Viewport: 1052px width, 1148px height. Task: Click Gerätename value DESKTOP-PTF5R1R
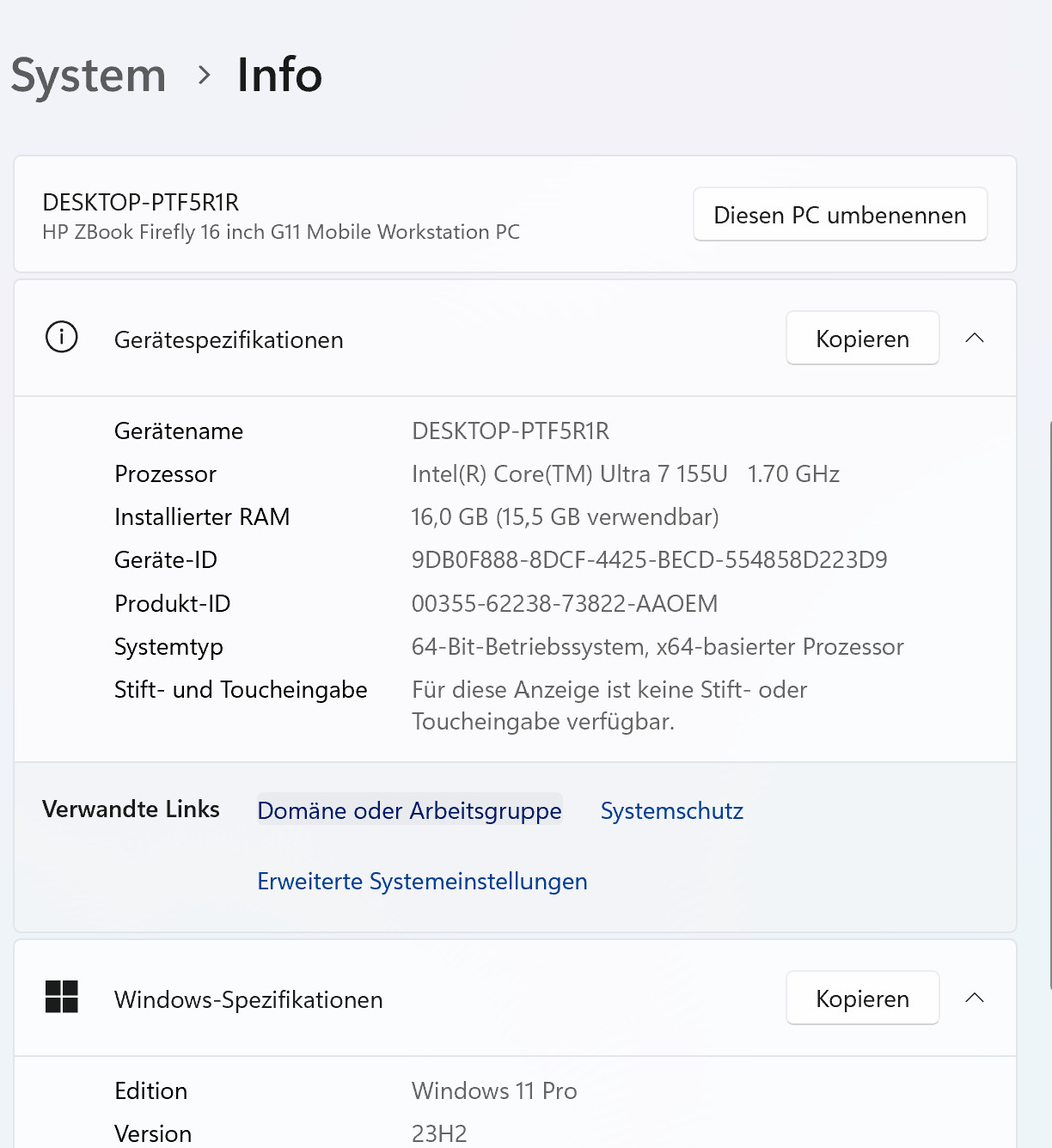511,430
